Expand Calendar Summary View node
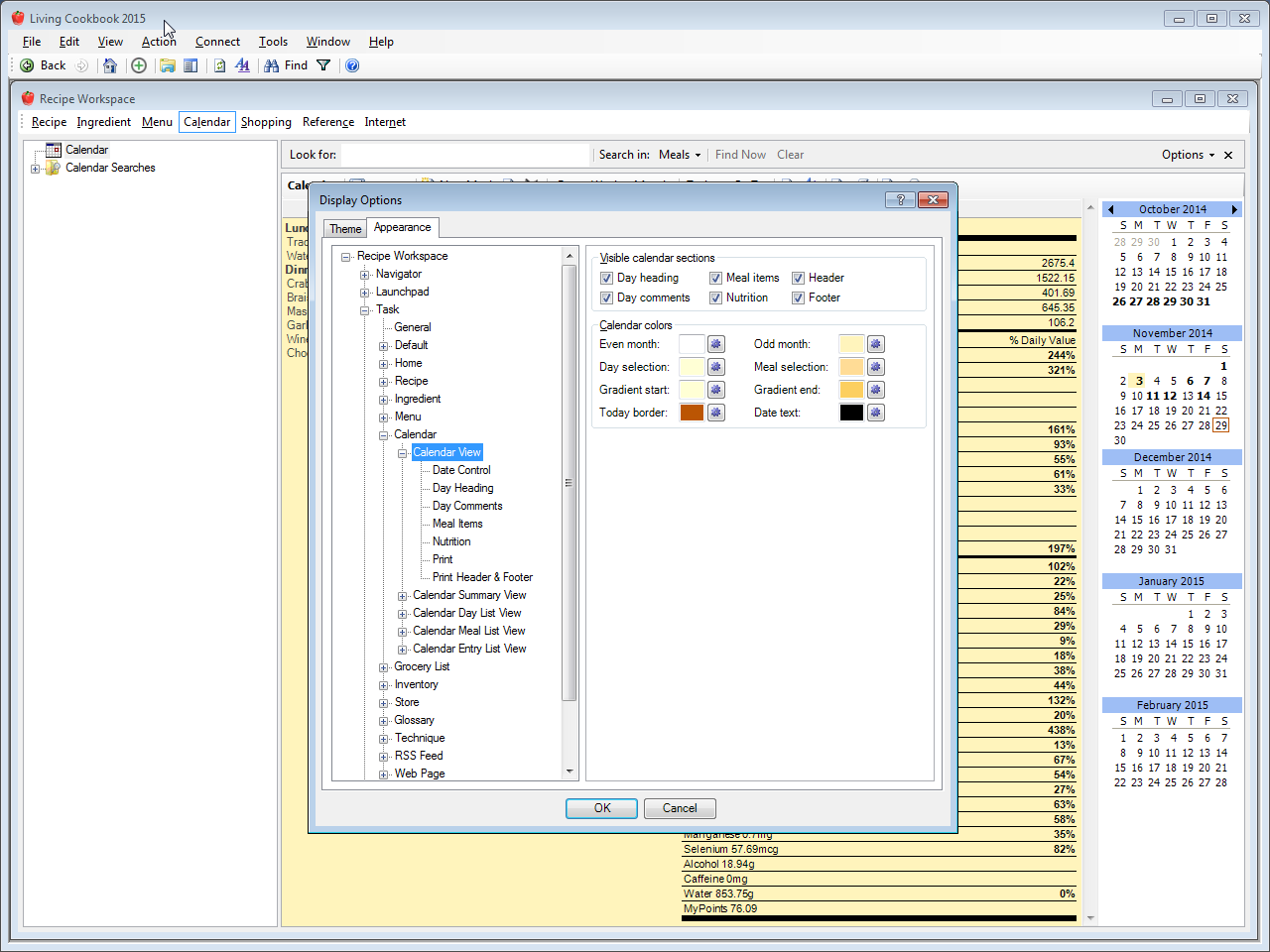 point(403,596)
